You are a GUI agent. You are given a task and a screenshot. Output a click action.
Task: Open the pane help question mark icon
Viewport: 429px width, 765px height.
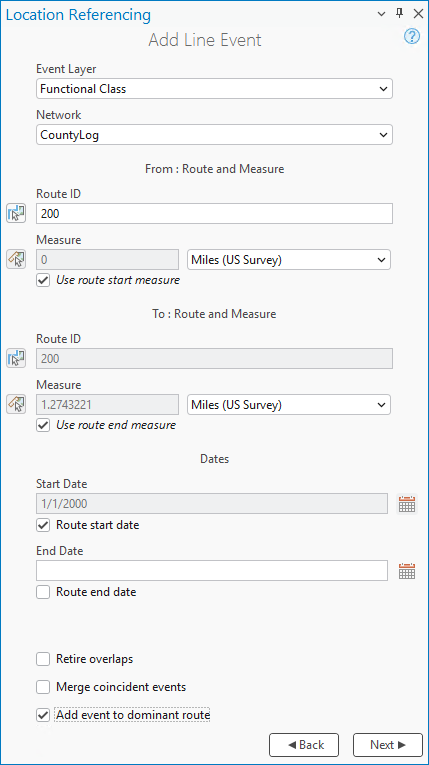click(412, 37)
